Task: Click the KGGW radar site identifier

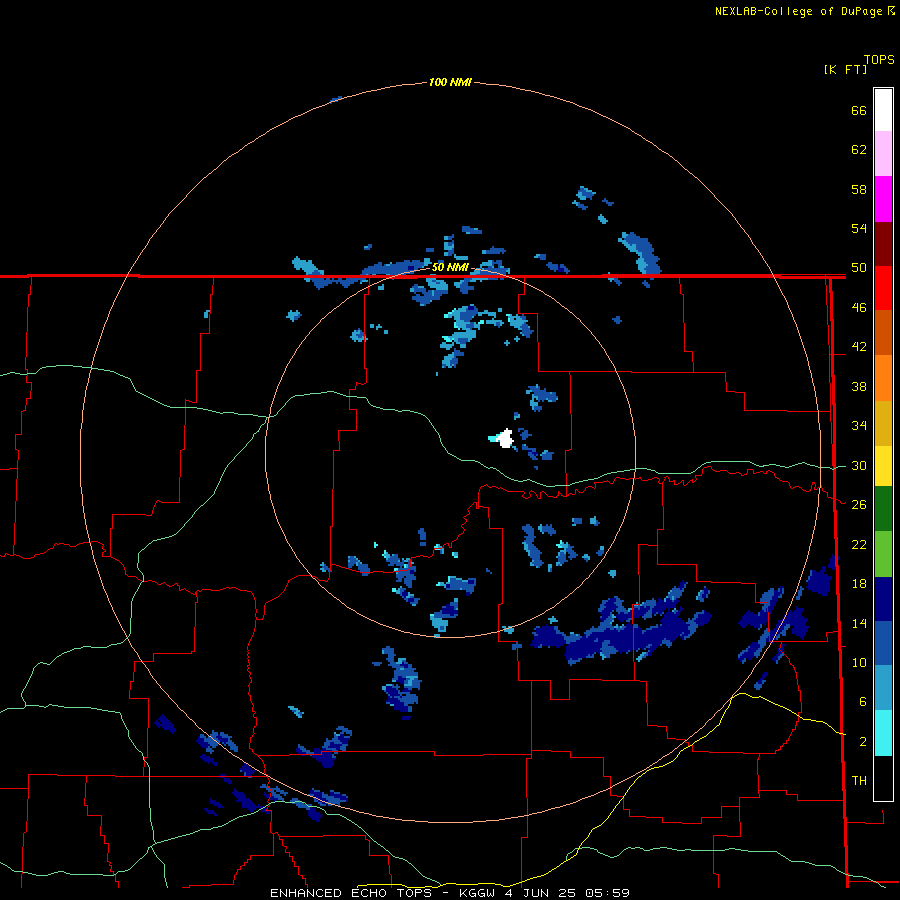Action: (476, 893)
